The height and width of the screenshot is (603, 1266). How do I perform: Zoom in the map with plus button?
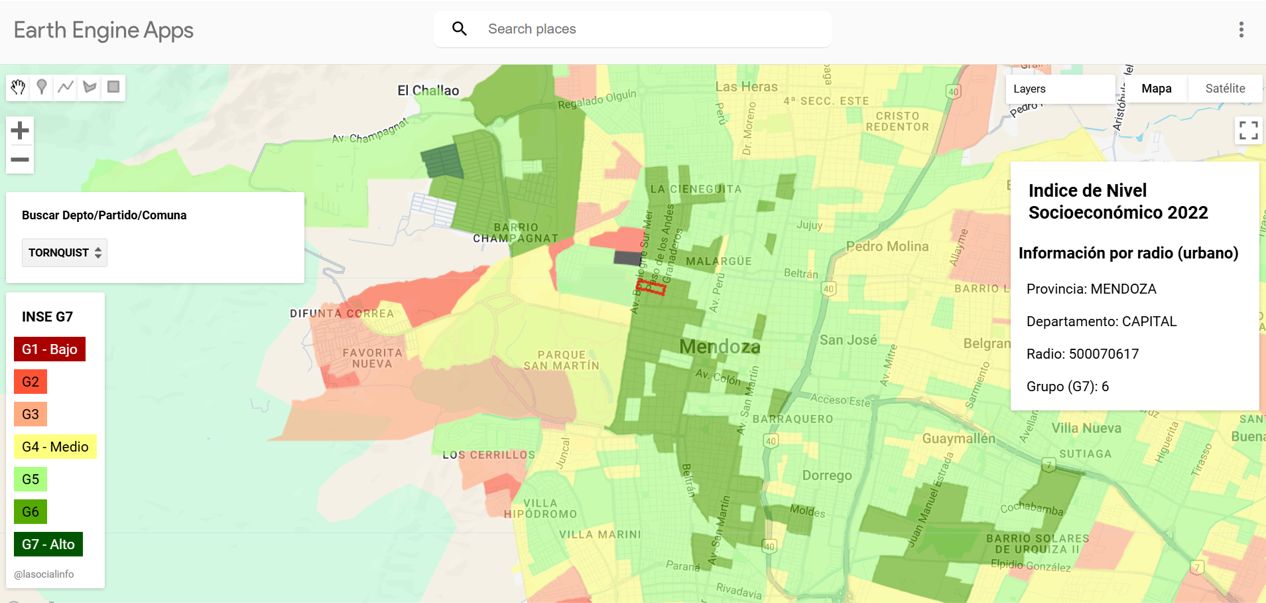(20, 130)
